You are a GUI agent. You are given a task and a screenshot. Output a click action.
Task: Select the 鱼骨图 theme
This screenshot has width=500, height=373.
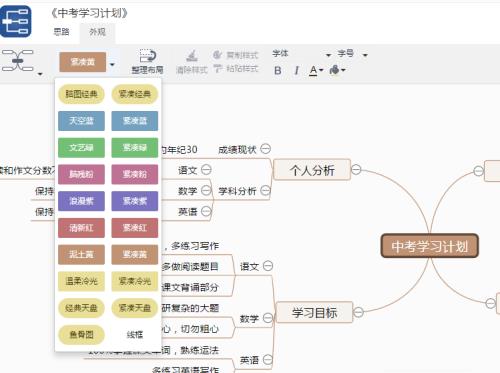coord(81,335)
